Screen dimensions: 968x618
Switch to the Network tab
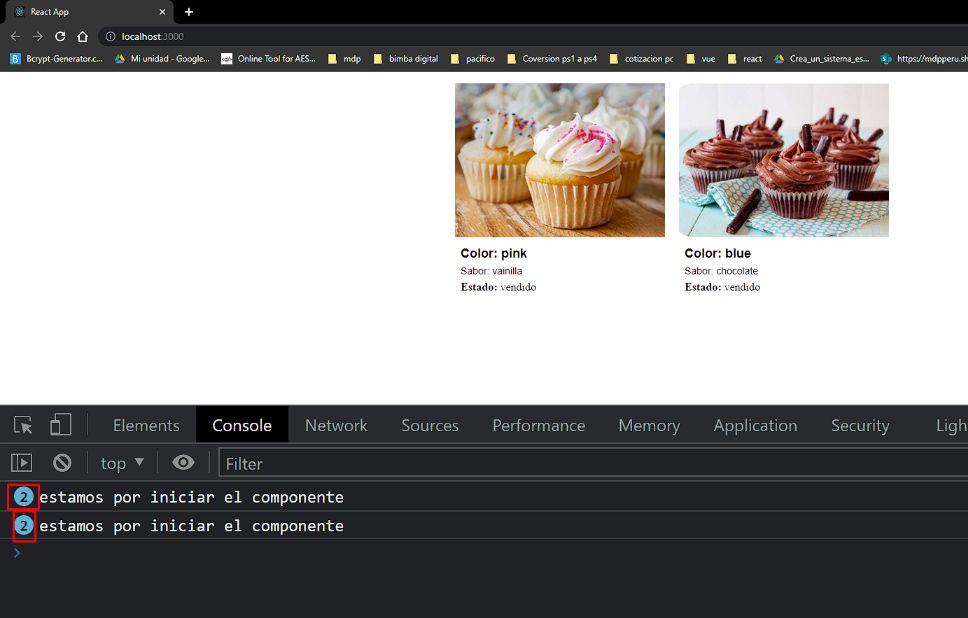(336, 425)
